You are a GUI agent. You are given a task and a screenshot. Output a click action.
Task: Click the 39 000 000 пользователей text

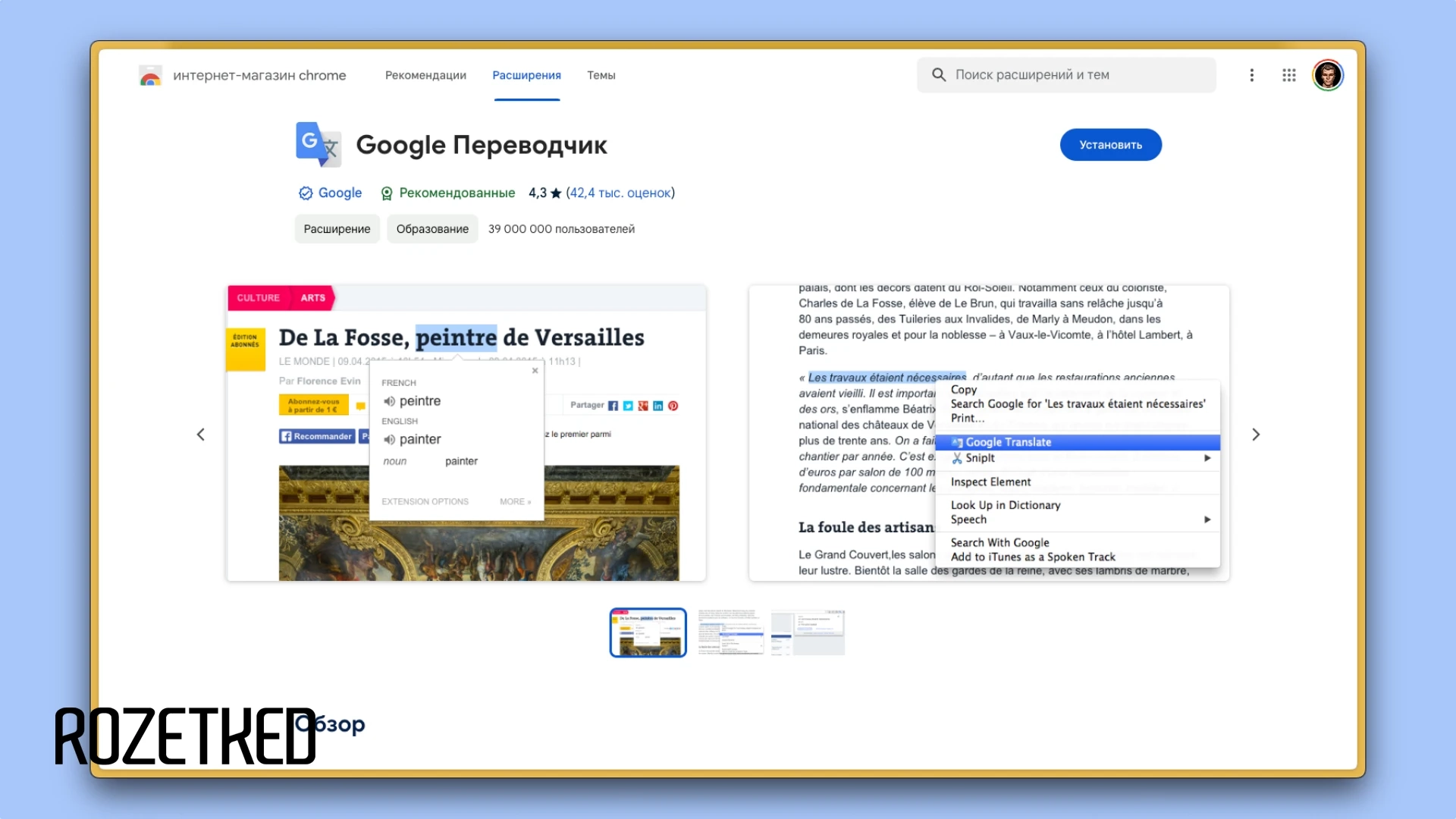click(561, 229)
